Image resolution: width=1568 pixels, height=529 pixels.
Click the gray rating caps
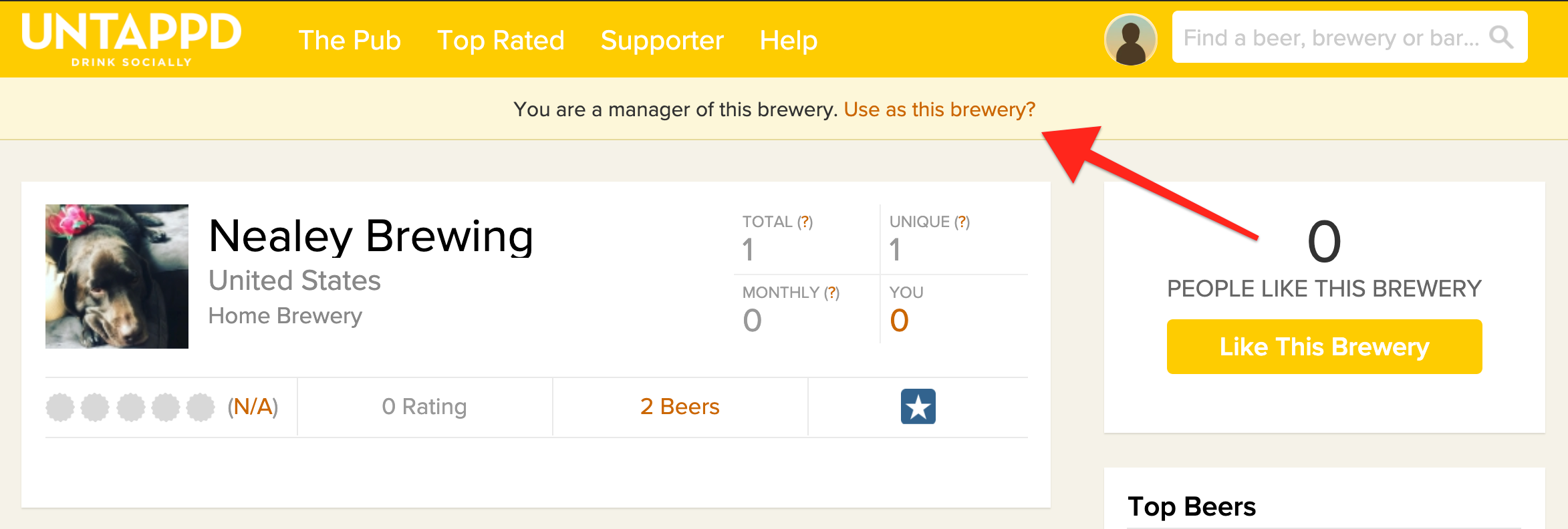pyautogui.click(x=130, y=407)
